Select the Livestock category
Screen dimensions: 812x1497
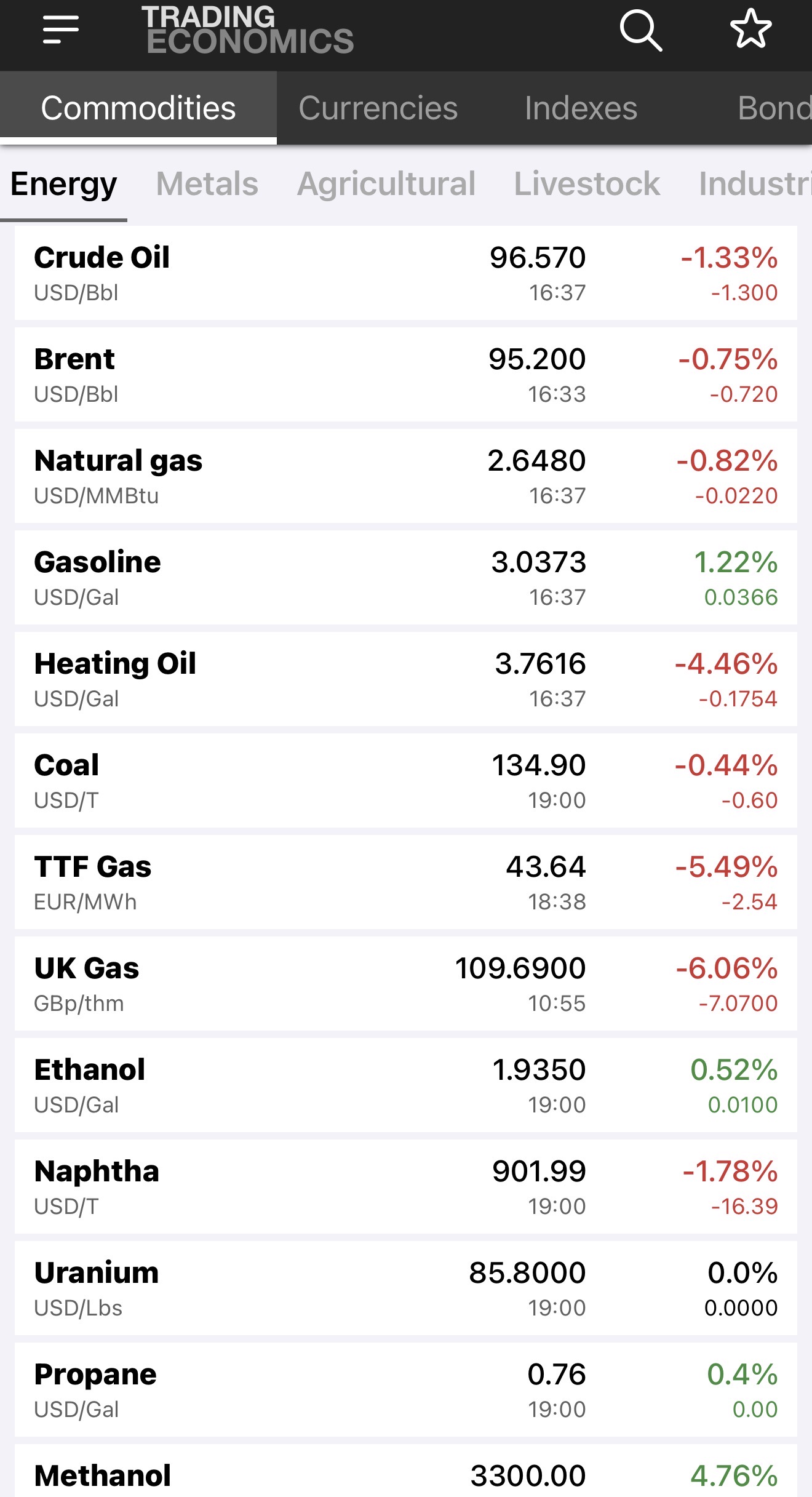587,183
